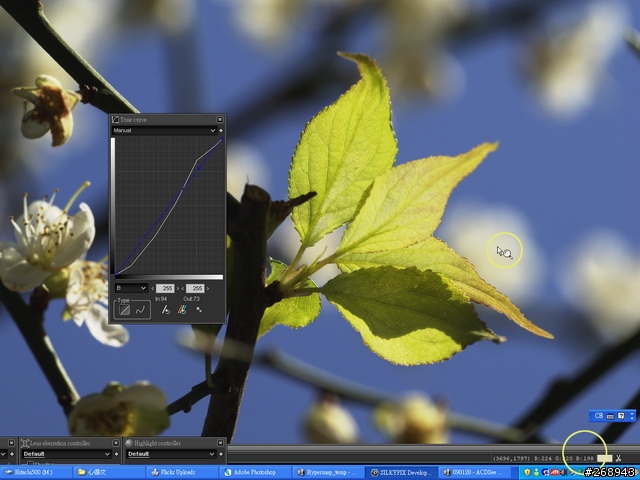Click the help icon in language bar
The height and width of the screenshot is (480, 640).
click(621, 416)
